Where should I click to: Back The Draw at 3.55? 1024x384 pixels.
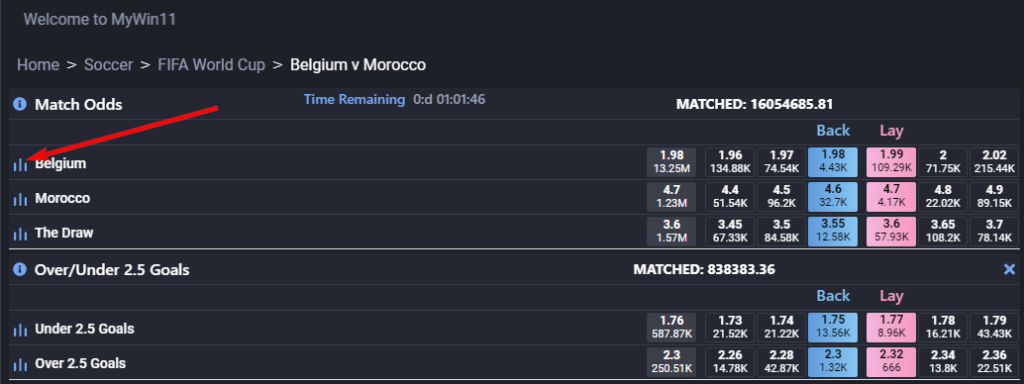(x=833, y=231)
